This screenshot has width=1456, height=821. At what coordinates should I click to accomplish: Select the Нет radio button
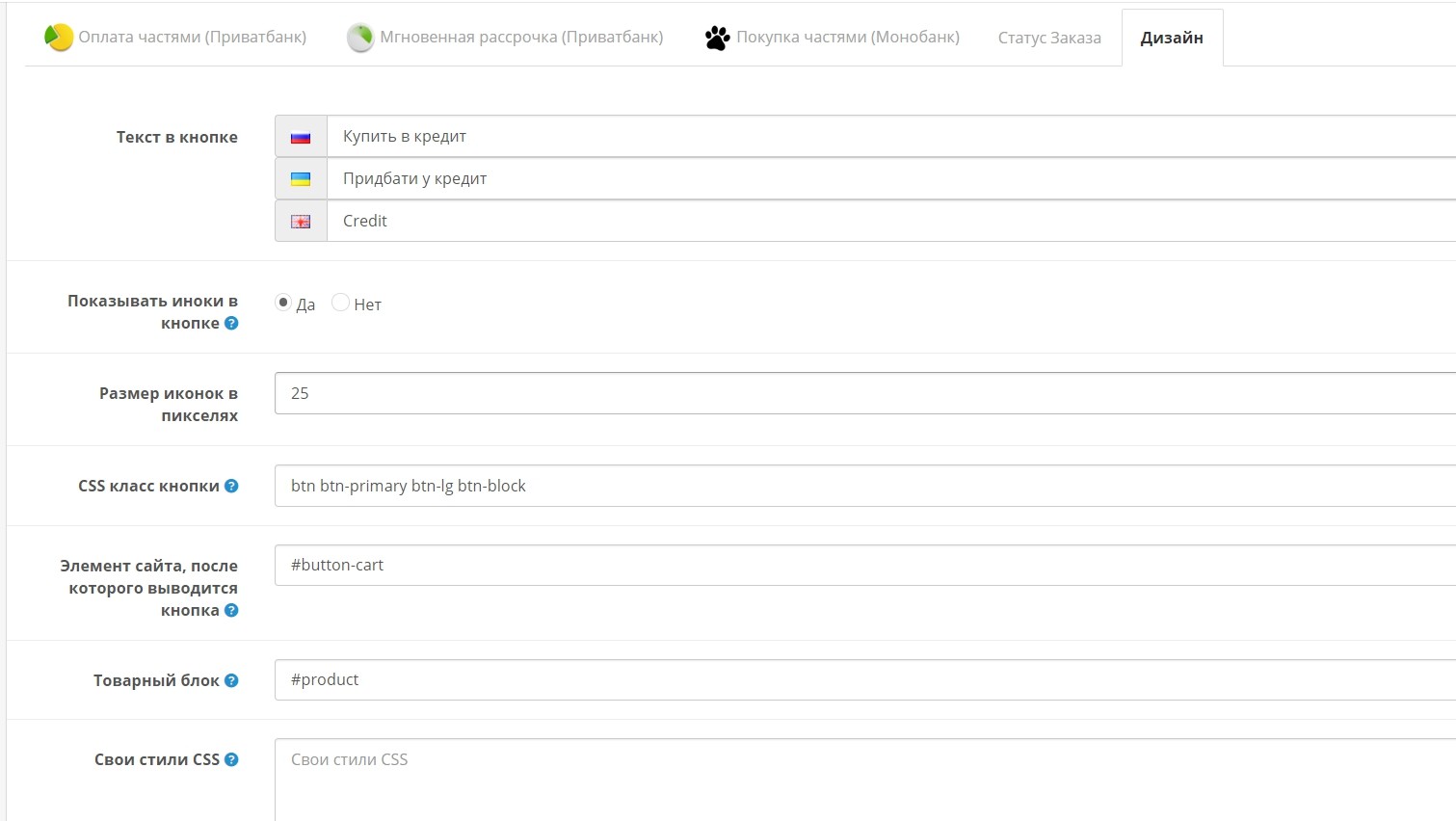click(340, 303)
